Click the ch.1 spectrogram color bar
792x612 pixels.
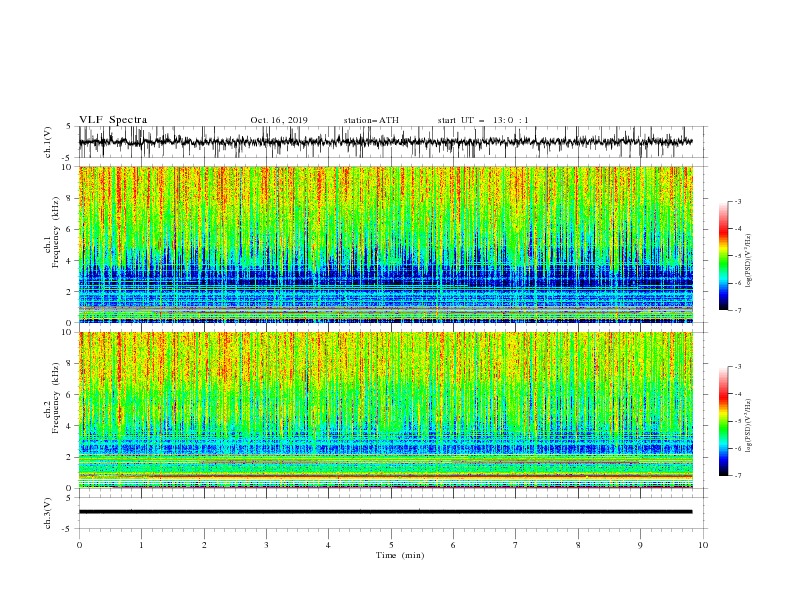click(723, 255)
